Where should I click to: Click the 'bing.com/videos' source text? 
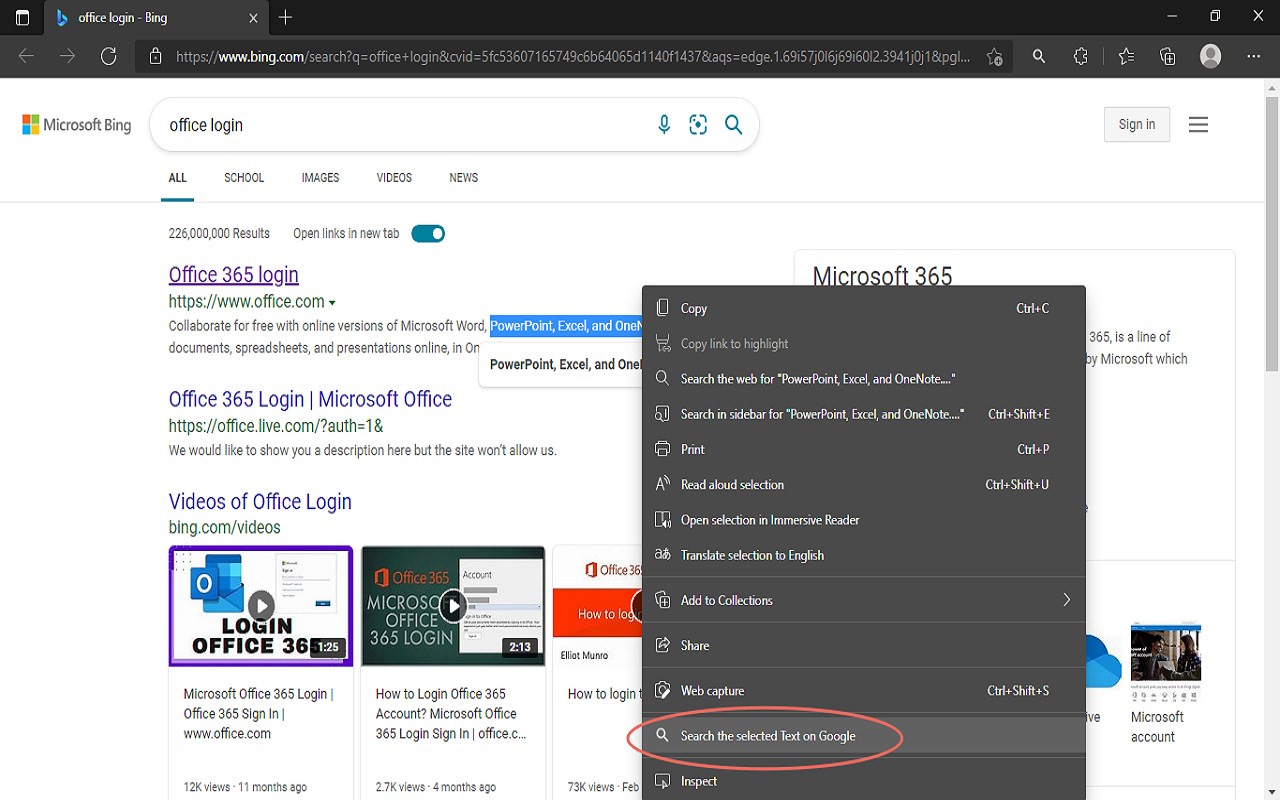[x=224, y=528]
